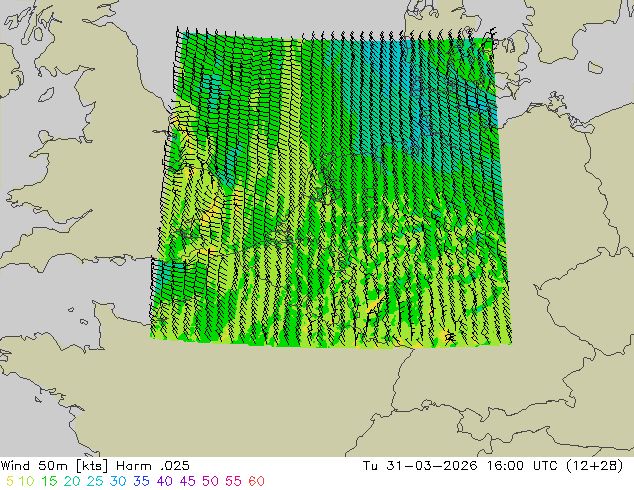Click the red '60' legend value

coord(256,481)
